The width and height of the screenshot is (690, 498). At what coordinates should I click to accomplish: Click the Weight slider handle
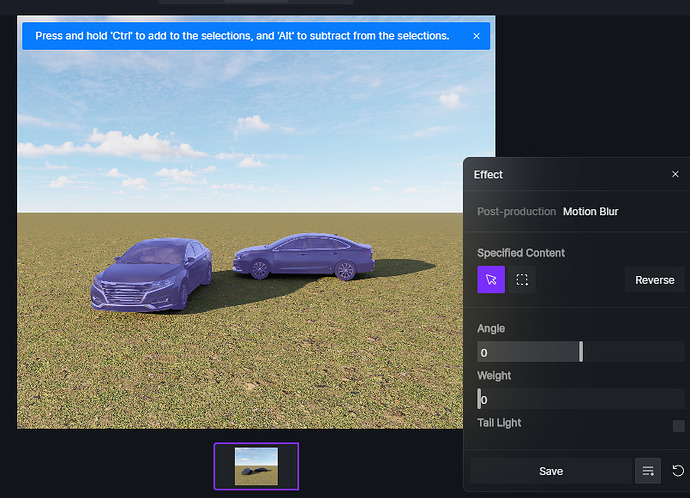[479, 399]
